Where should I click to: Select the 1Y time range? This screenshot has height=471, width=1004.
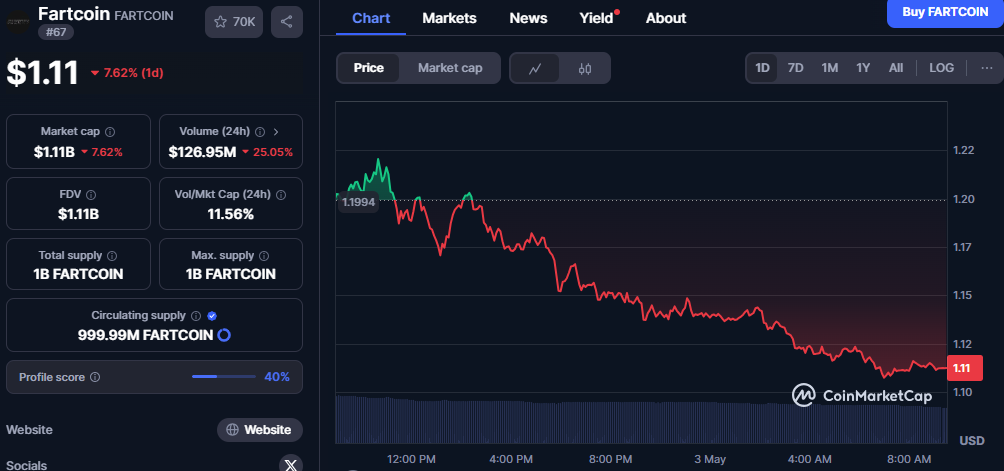(863, 68)
